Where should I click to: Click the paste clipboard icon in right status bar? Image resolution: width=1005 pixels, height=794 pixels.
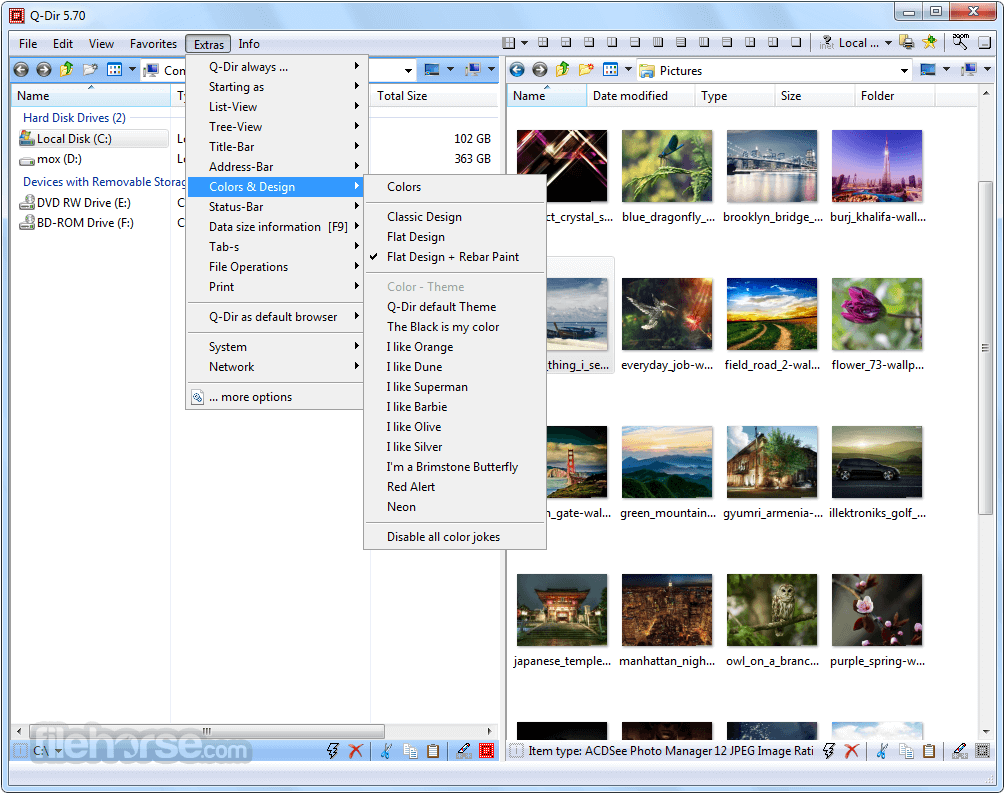click(x=929, y=750)
